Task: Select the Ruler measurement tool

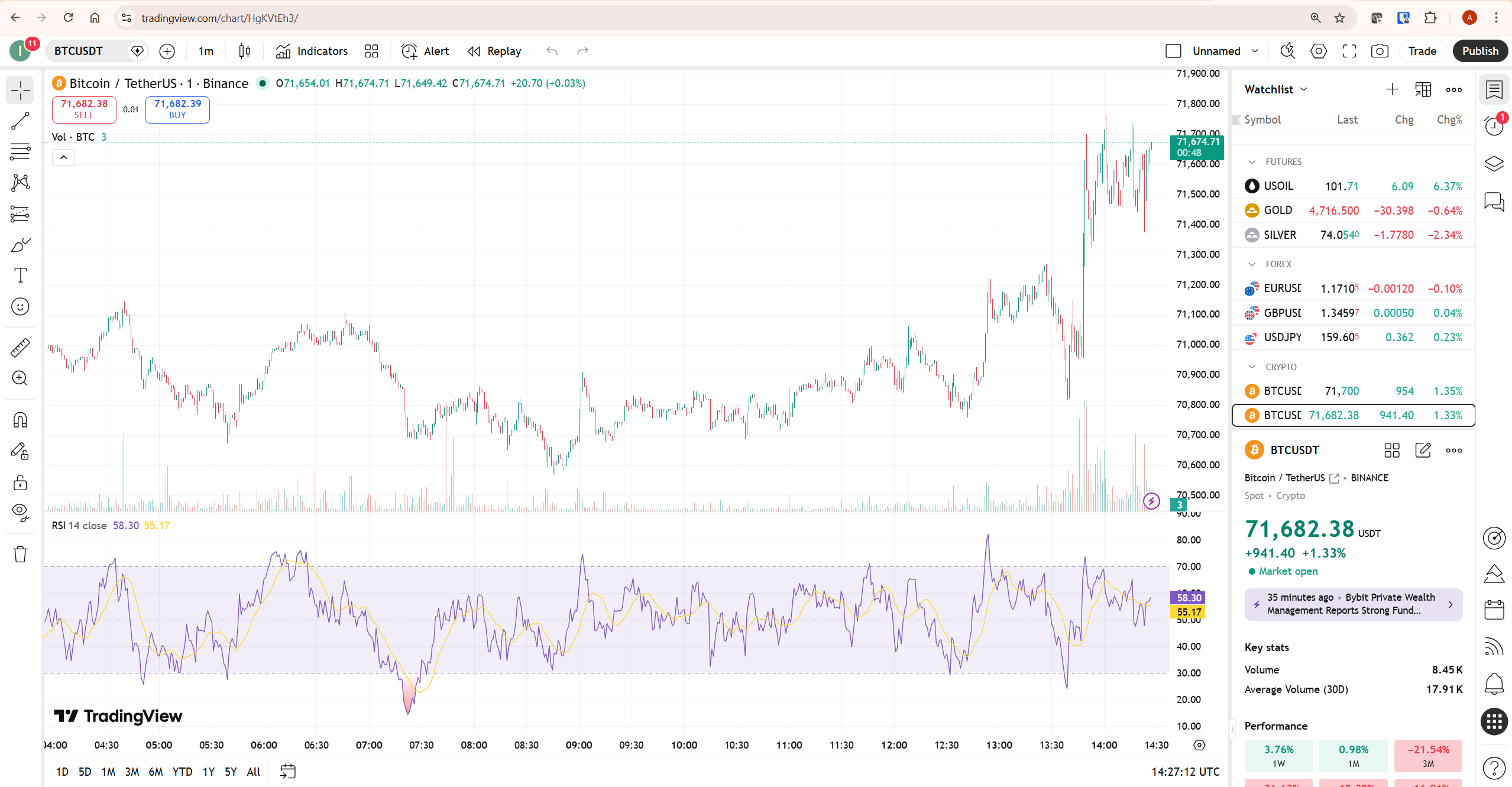Action: [x=20, y=348]
